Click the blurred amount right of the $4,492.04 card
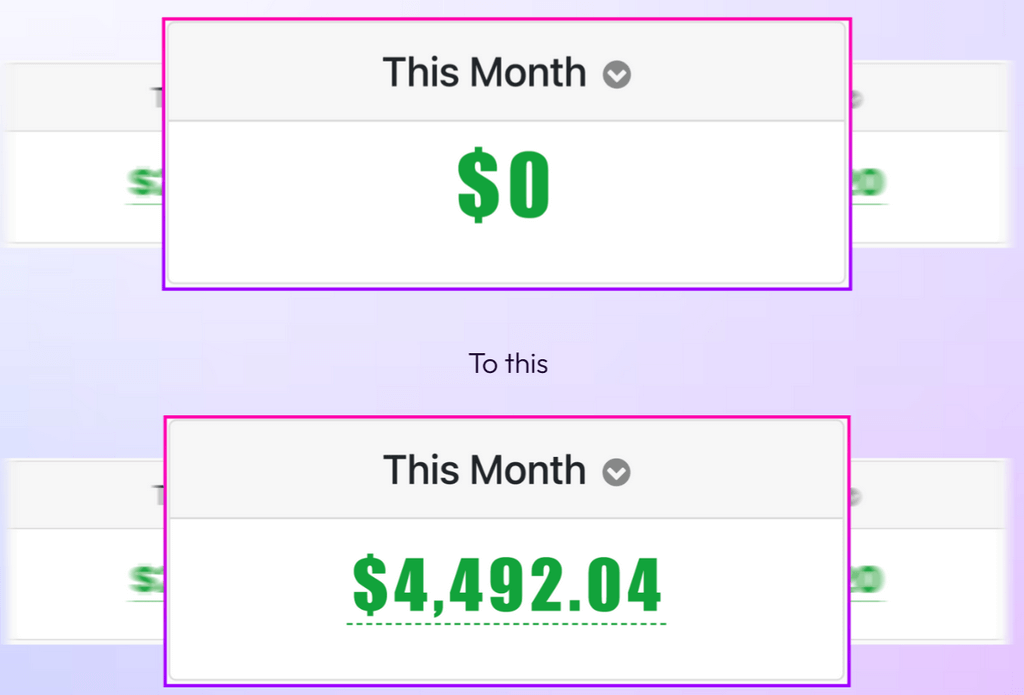The width and height of the screenshot is (1024, 695). pos(868,581)
